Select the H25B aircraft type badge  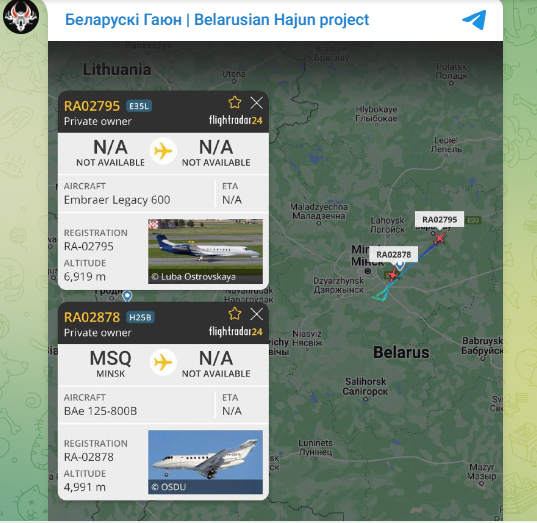point(140,317)
